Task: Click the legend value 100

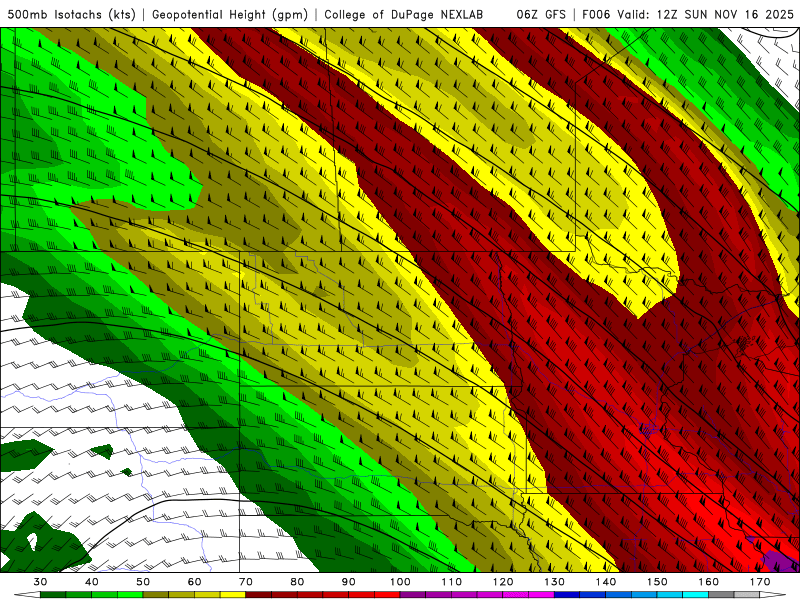Action: pos(401,582)
